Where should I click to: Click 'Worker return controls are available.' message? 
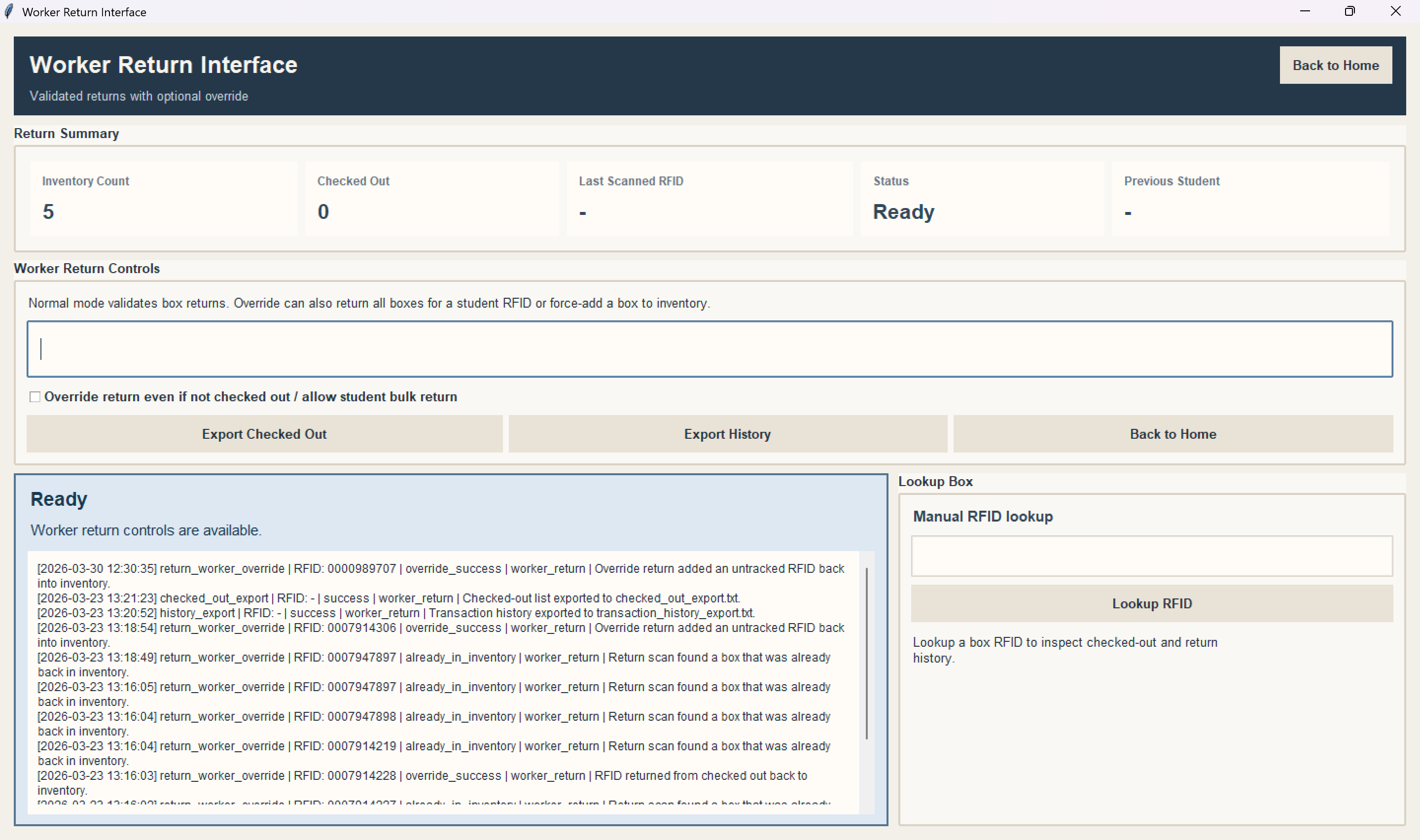pyautogui.click(x=146, y=530)
